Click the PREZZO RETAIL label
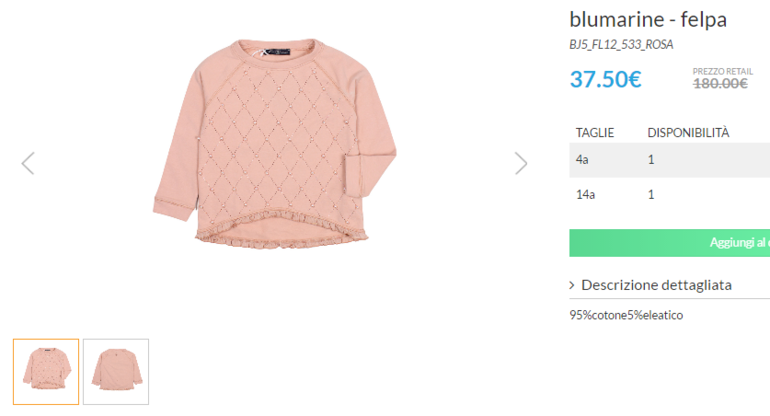This screenshot has height=416, width=770. pyautogui.click(x=722, y=71)
